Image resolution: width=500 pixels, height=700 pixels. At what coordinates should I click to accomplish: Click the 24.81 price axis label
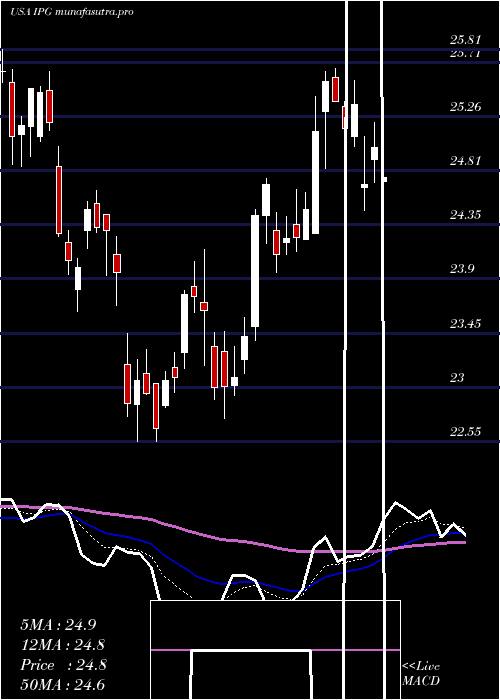click(x=465, y=161)
